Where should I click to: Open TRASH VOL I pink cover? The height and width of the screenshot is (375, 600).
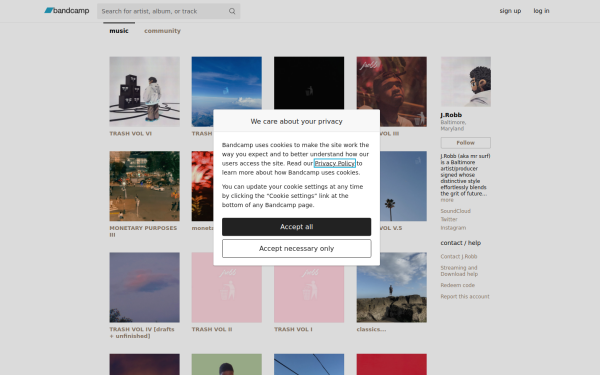click(x=309, y=294)
